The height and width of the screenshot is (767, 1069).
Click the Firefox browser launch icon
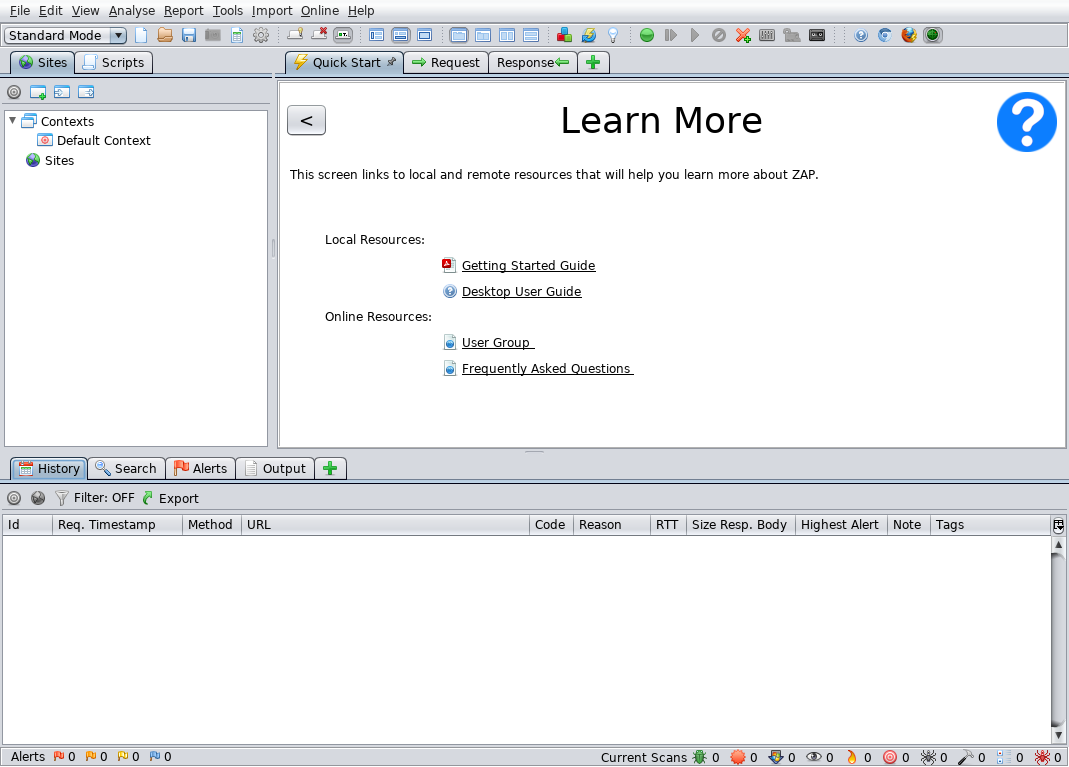point(909,35)
